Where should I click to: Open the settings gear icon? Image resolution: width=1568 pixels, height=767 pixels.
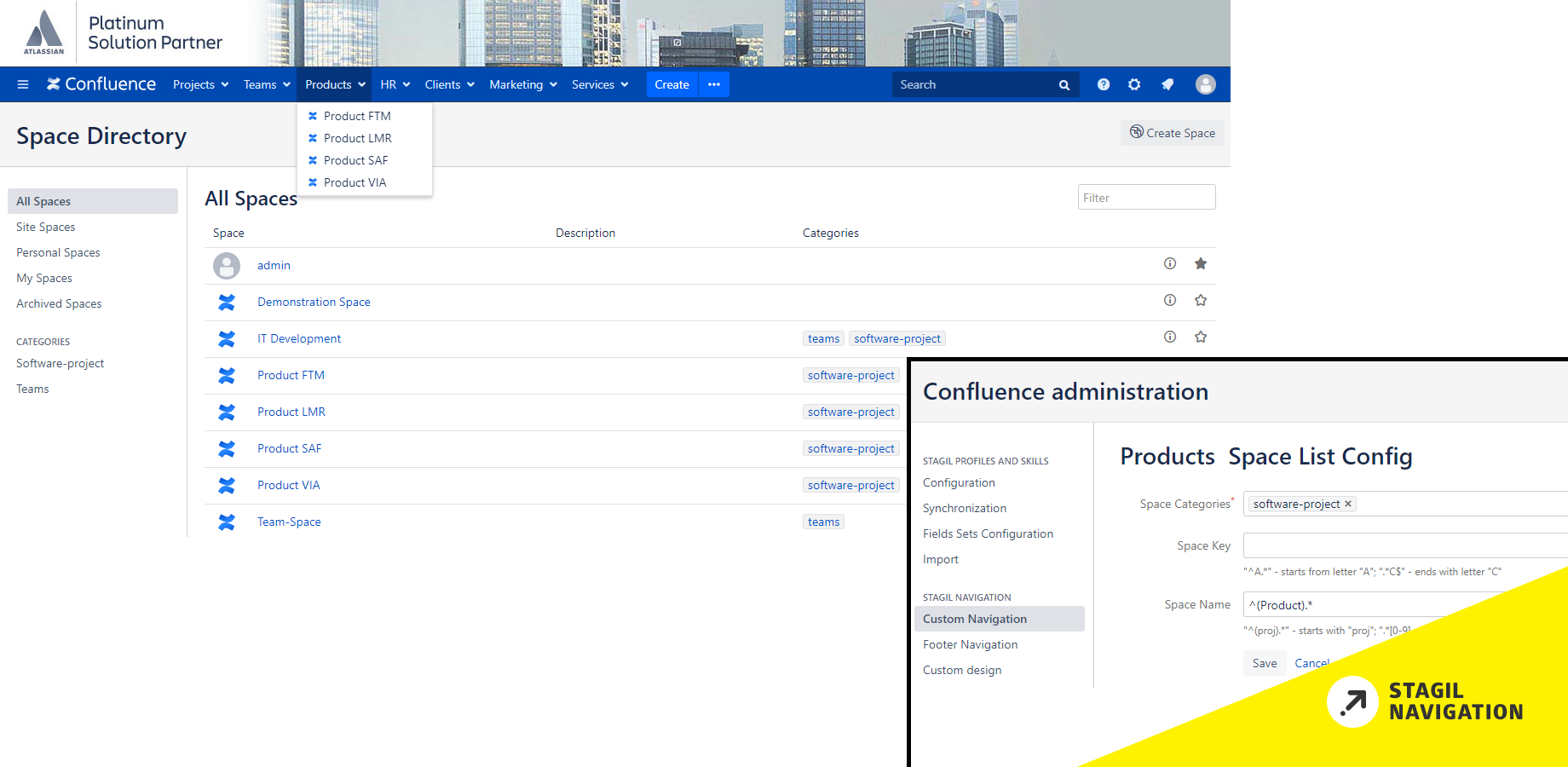pyautogui.click(x=1134, y=84)
